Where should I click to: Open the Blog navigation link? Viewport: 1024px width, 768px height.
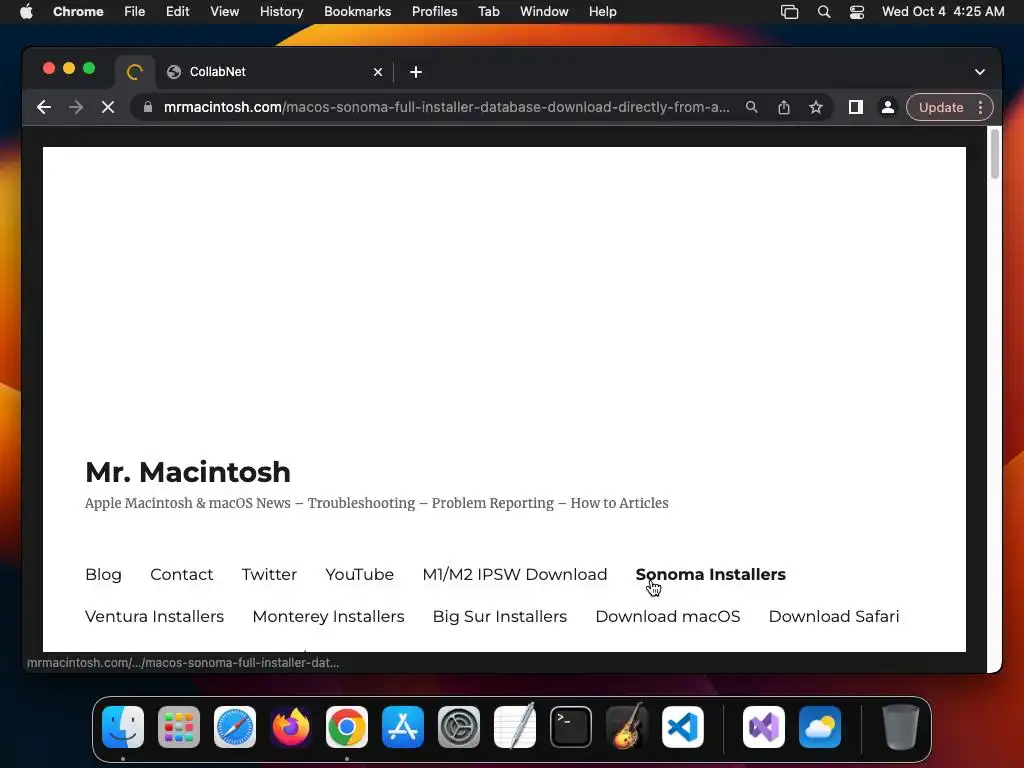pos(103,574)
